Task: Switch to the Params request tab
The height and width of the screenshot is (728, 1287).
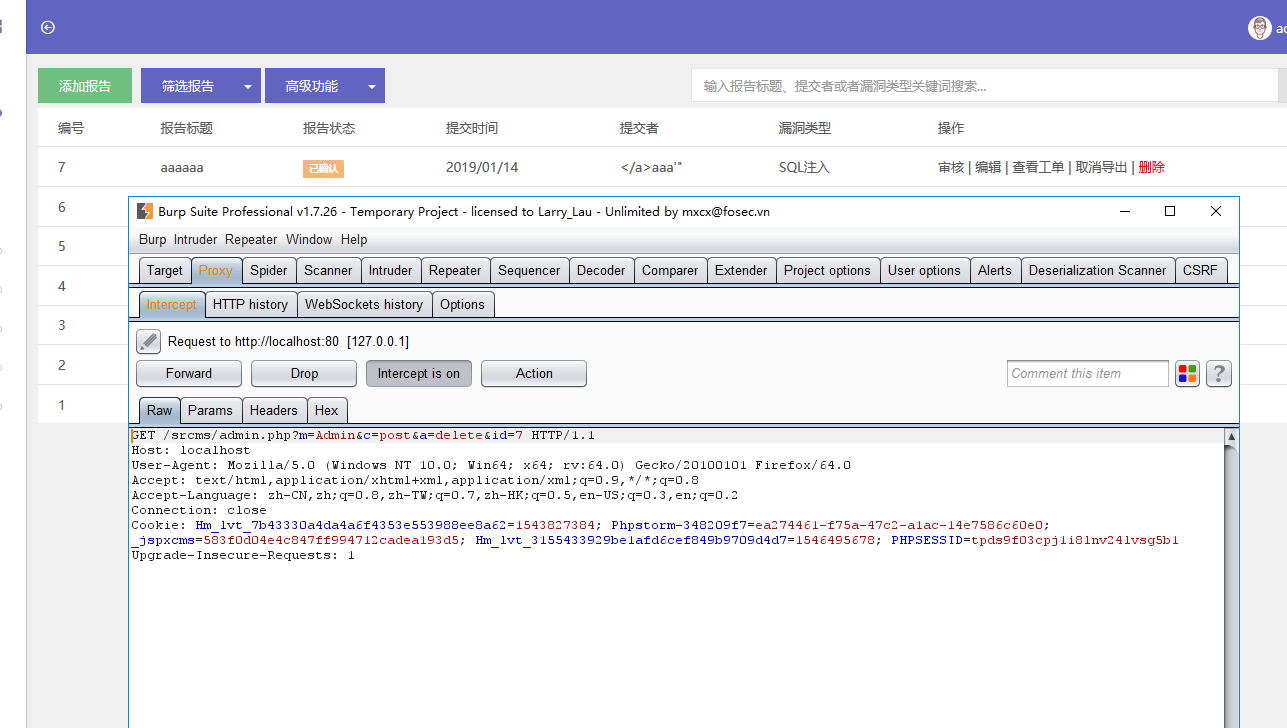Action: pos(210,410)
